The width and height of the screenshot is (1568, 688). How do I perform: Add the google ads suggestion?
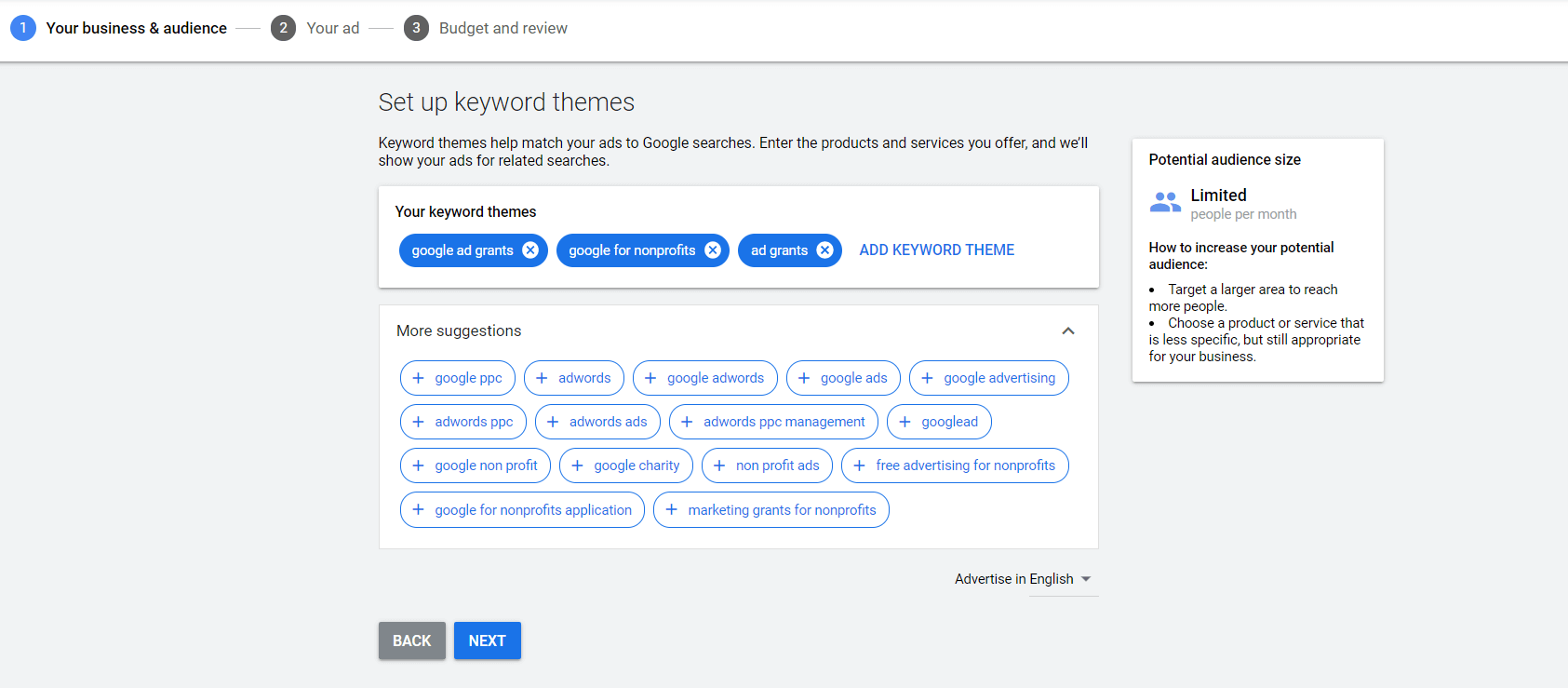click(x=843, y=378)
